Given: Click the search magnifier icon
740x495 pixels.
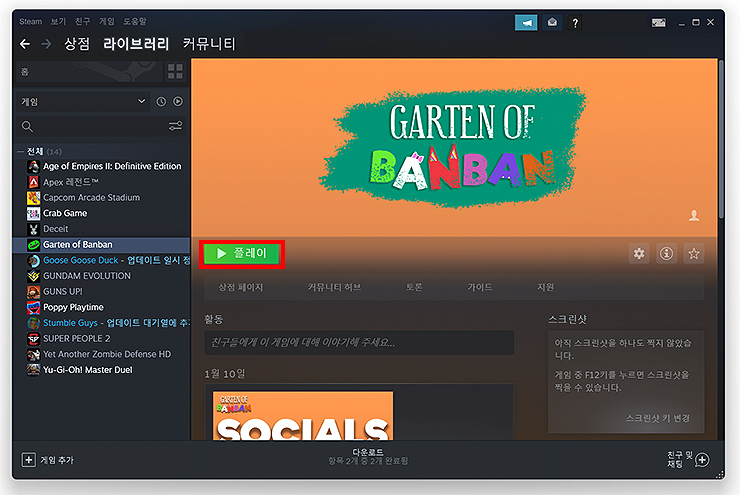Looking at the screenshot, I should (27, 126).
